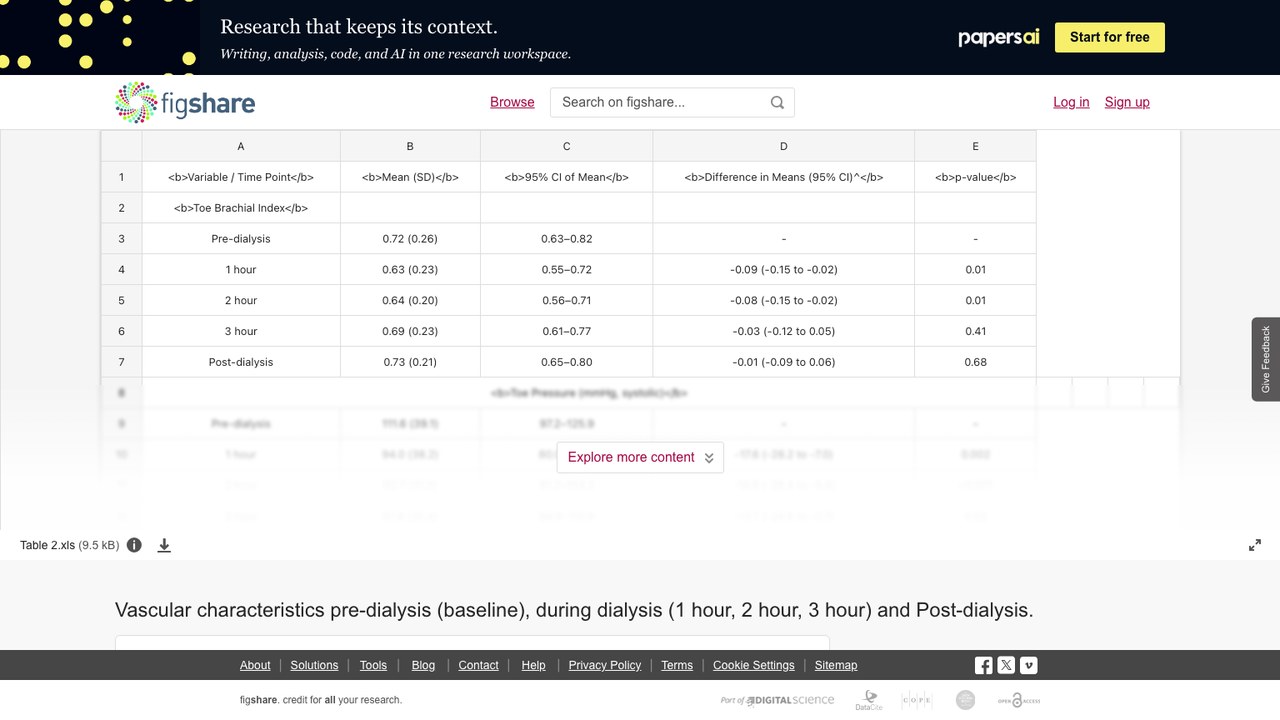Show file info for Table 2.xls

134,545
